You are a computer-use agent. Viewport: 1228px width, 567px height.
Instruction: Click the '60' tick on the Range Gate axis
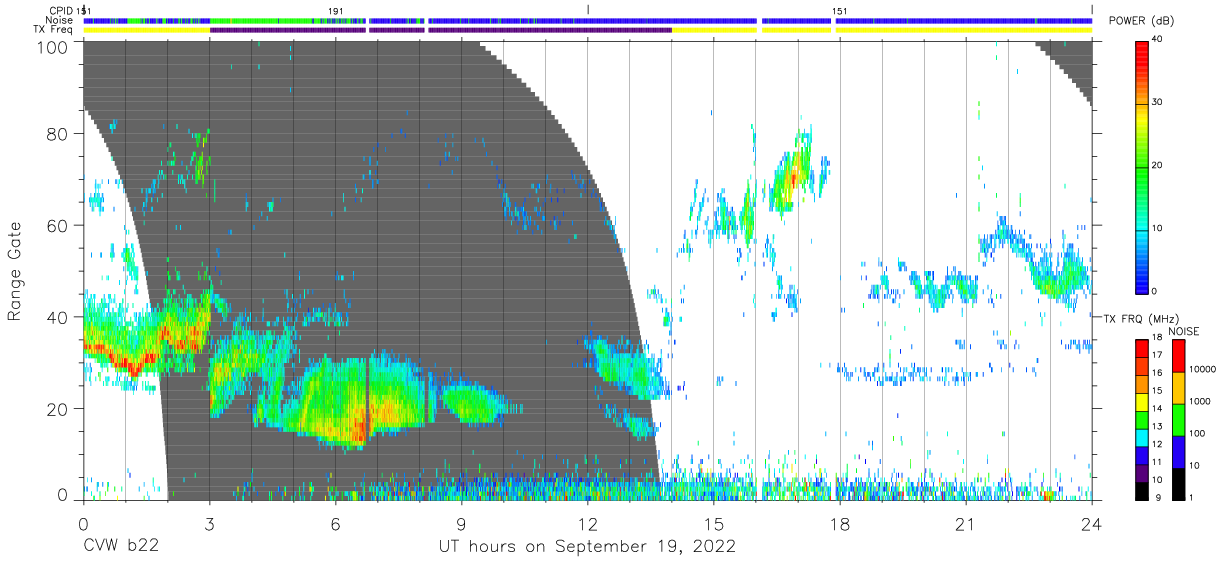(58, 225)
